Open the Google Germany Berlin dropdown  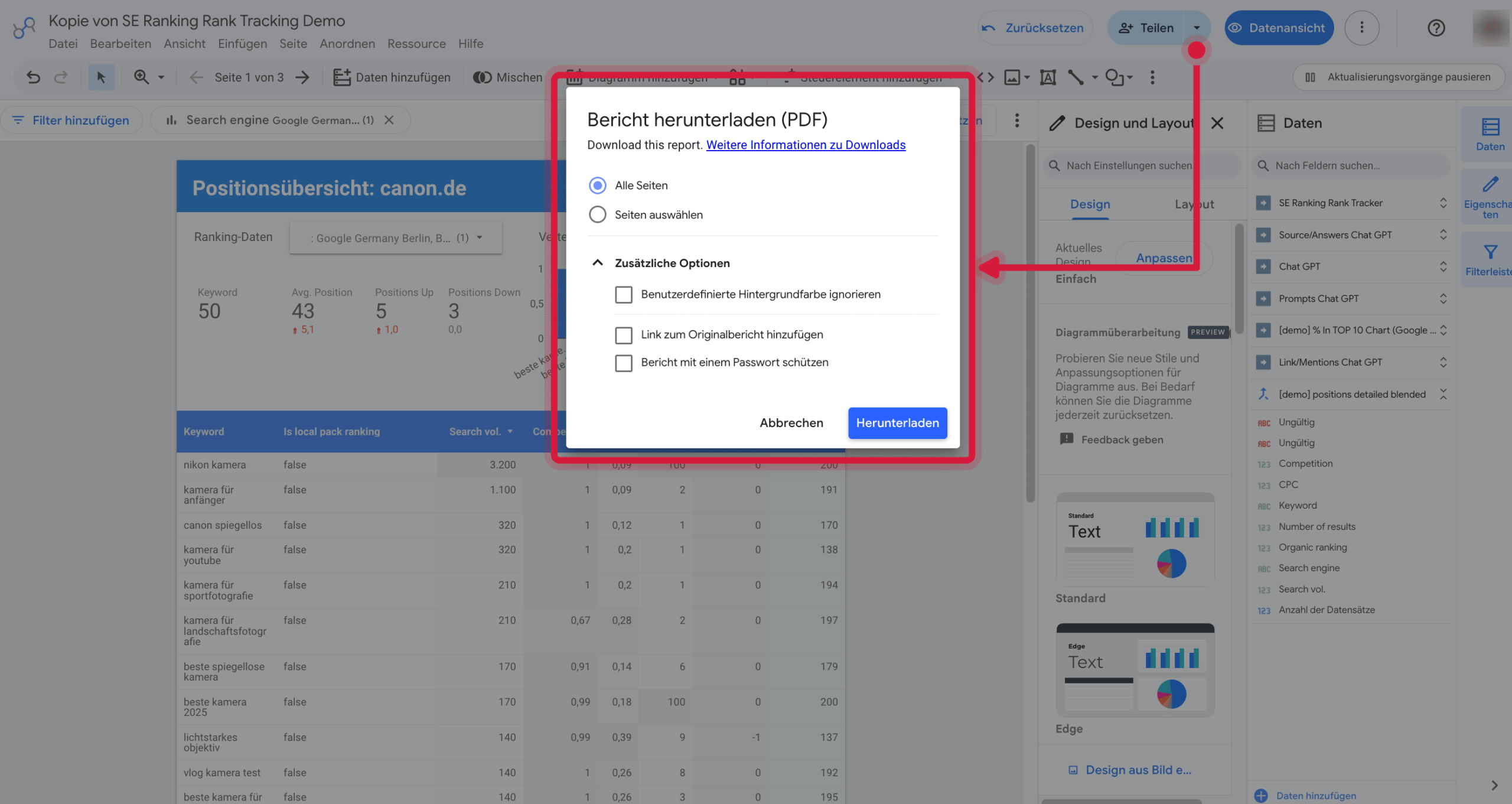click(x=396, y=238)
